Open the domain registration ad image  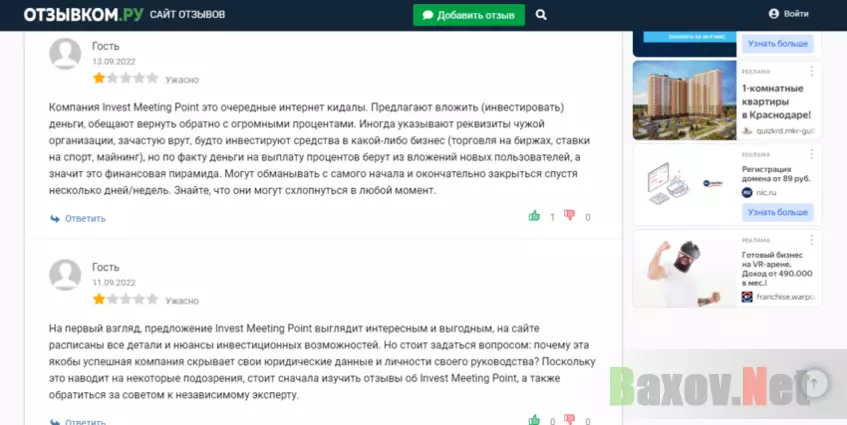[684, 184]
